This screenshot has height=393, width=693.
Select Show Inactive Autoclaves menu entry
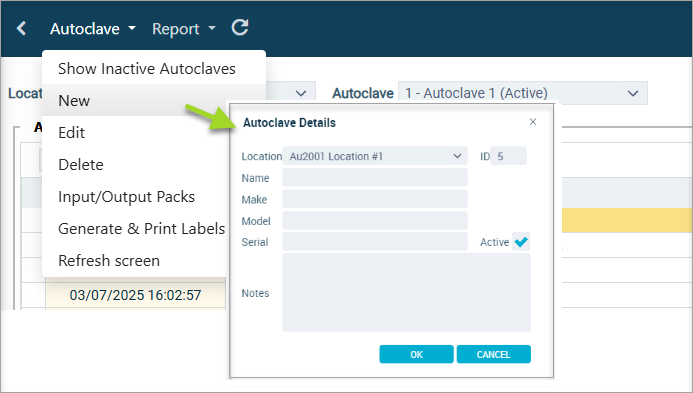(x=154, y=69)
